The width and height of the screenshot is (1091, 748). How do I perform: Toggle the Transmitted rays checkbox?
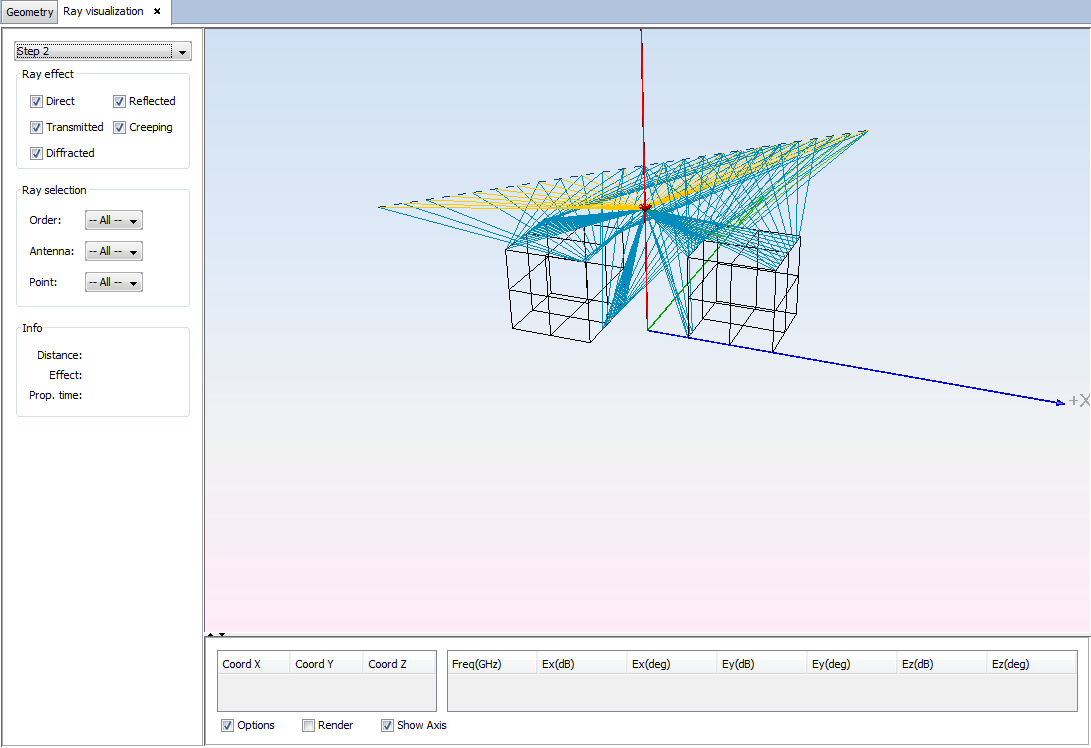tap(37, 127)
